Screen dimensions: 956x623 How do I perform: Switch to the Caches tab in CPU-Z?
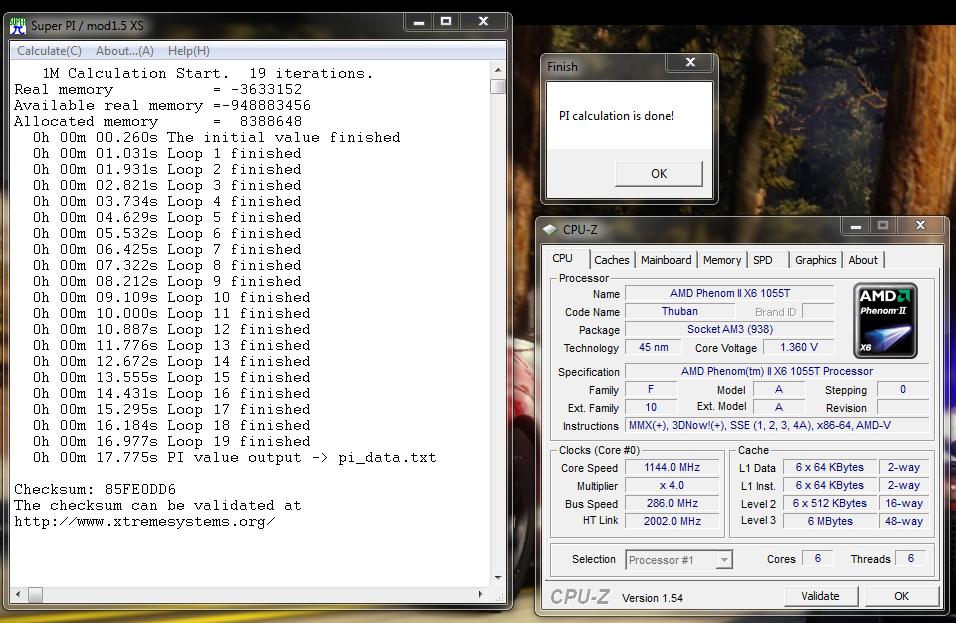click(x=612, y=260)
